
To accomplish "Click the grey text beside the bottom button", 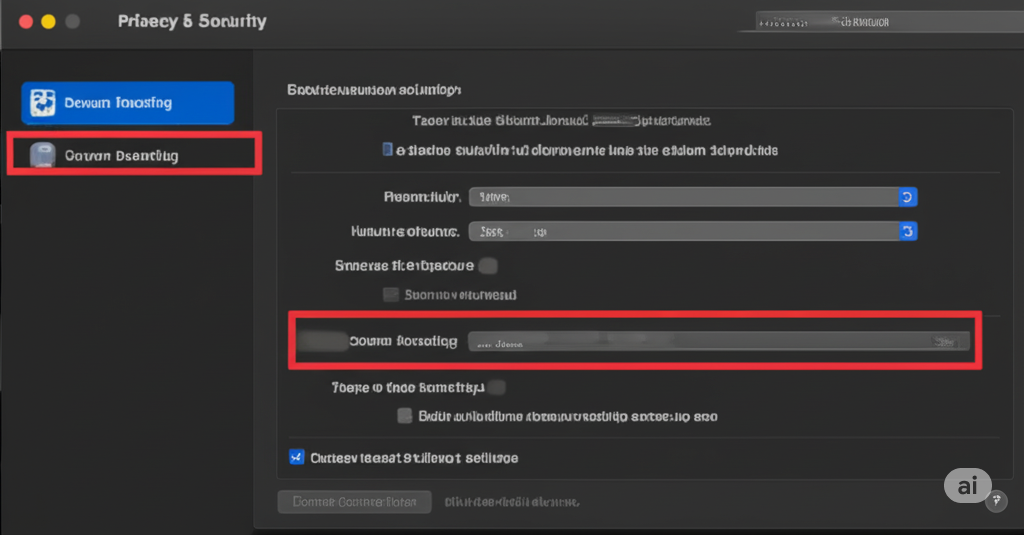I will 511,502.
